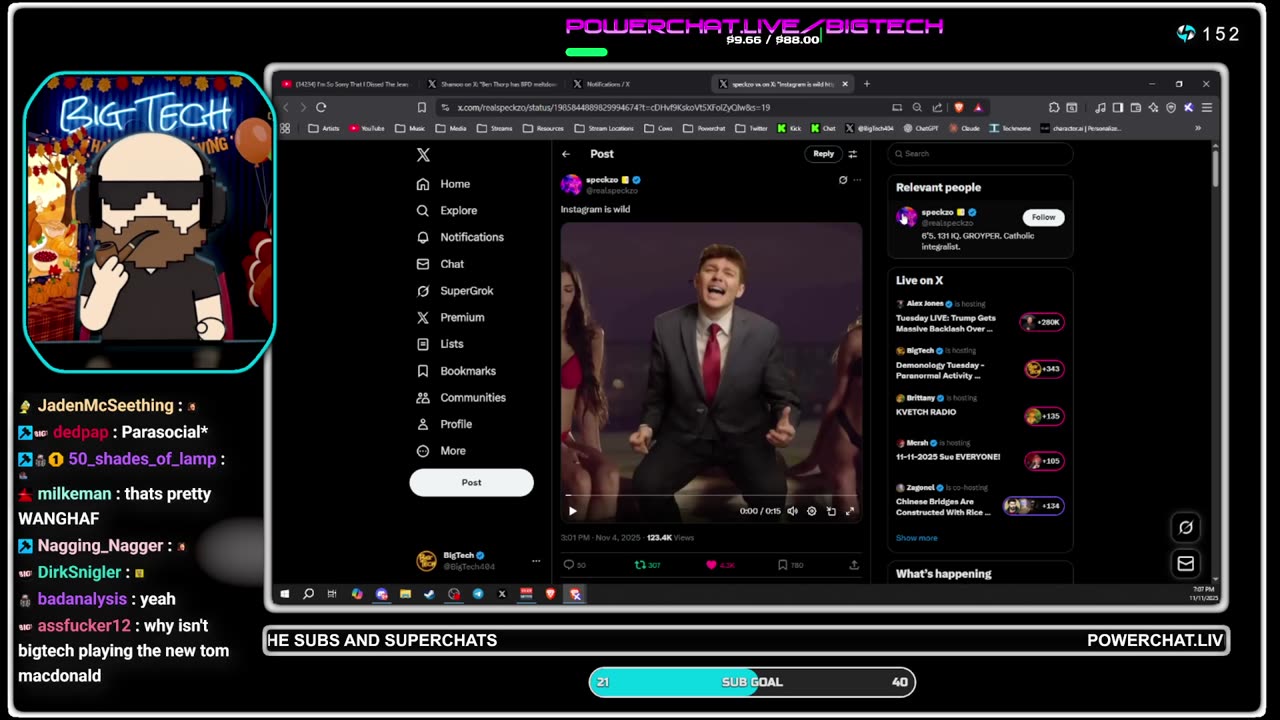This screenshot has height=720, width=1280.
Task: Open Profile in the sidebar
Action: 444,424
